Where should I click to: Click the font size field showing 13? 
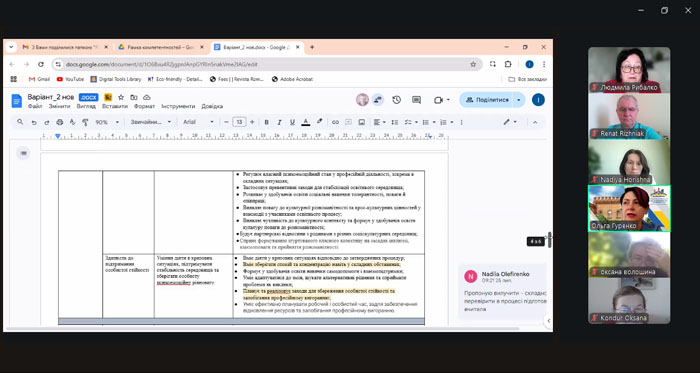point(239,122)
